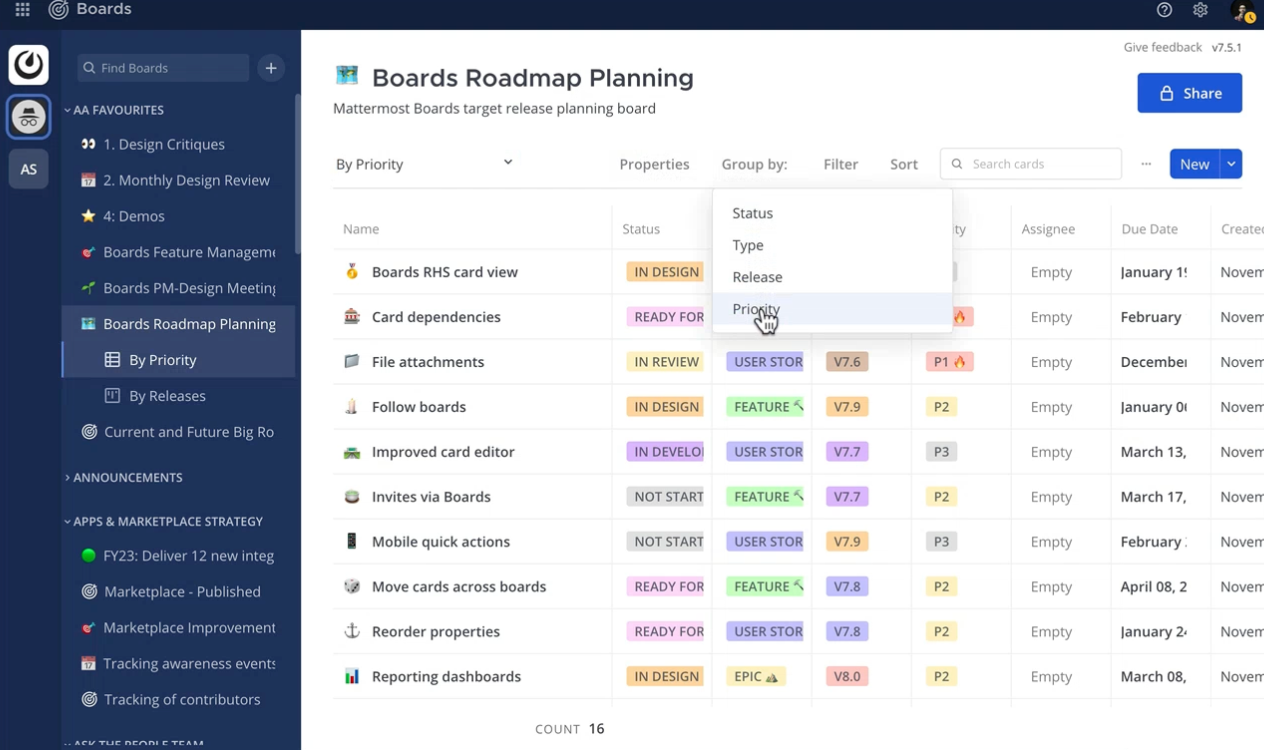The height and width of the screenshot is (750, 1264).
Task: Click the board title Boards Roadmap Planning
Action: [533, 77]
